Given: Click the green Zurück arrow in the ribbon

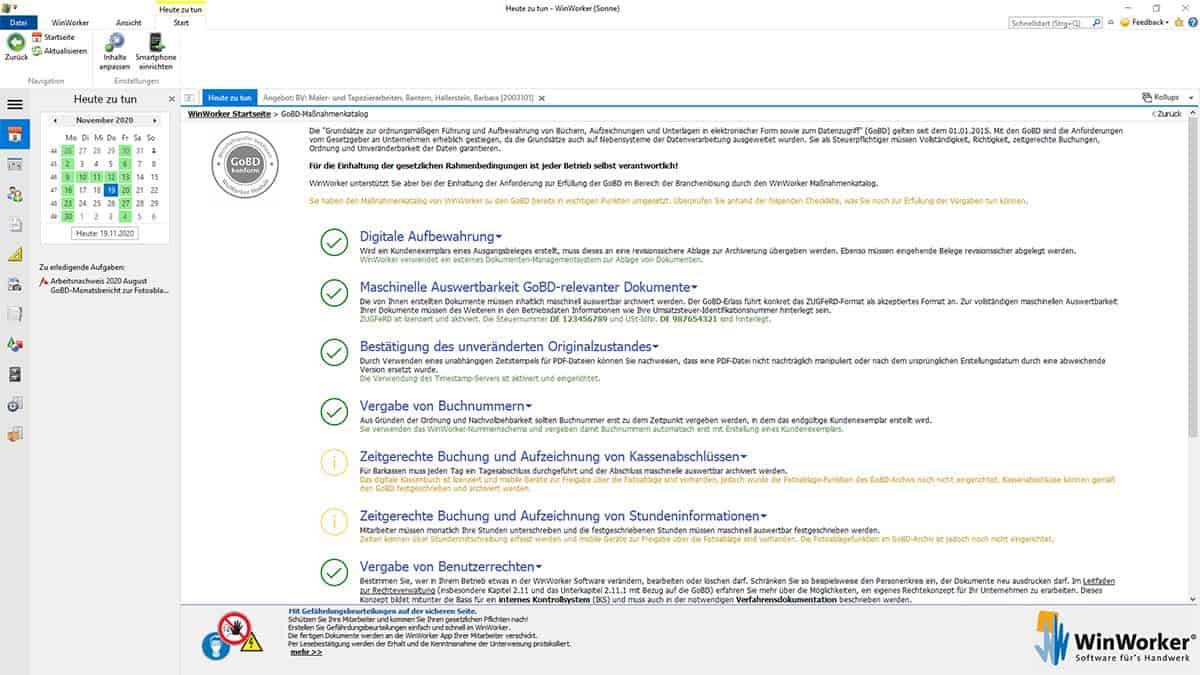Looking at the screenshot, I should point(16,42).
